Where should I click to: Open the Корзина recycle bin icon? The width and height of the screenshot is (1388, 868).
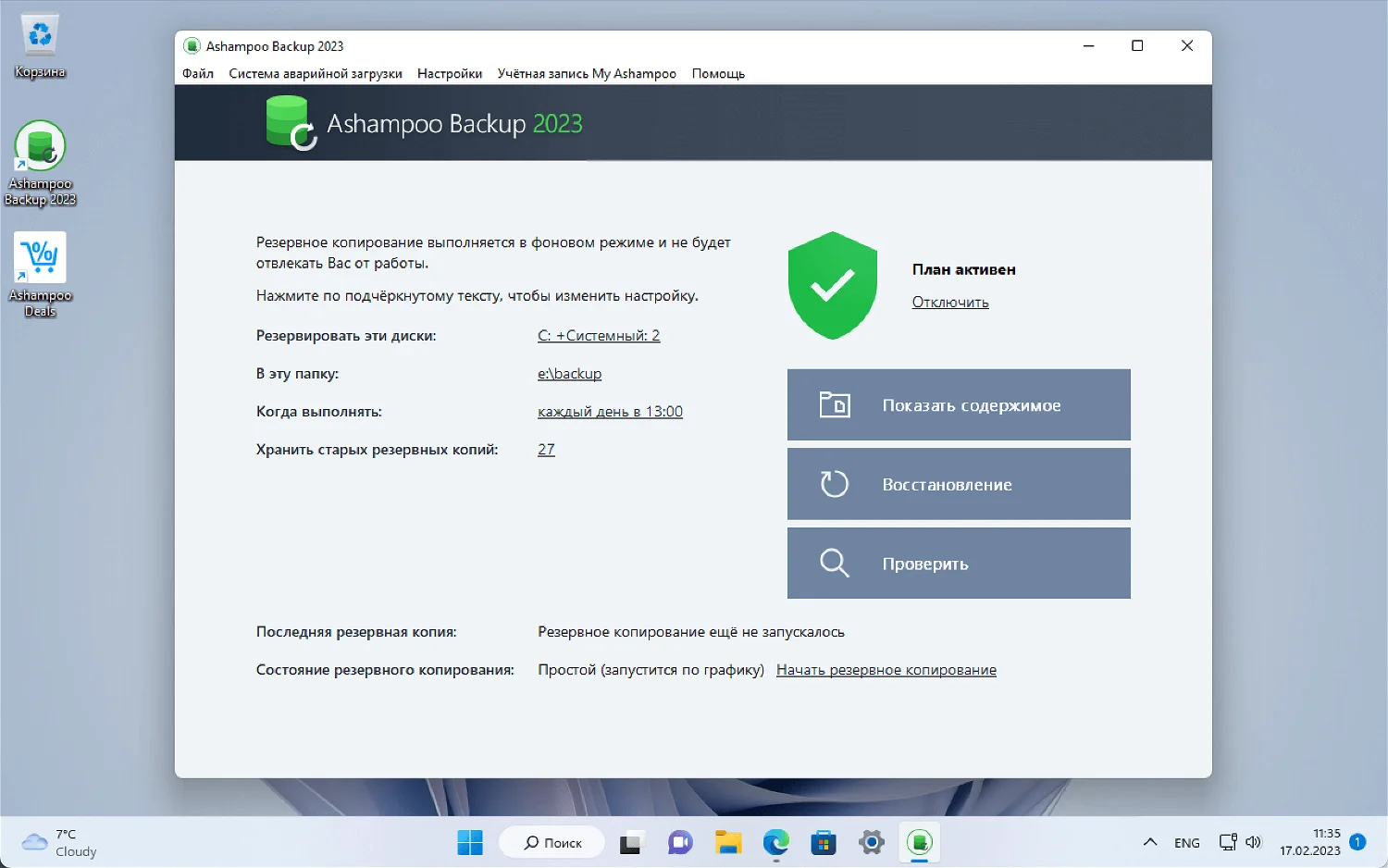tap(40, 46)
